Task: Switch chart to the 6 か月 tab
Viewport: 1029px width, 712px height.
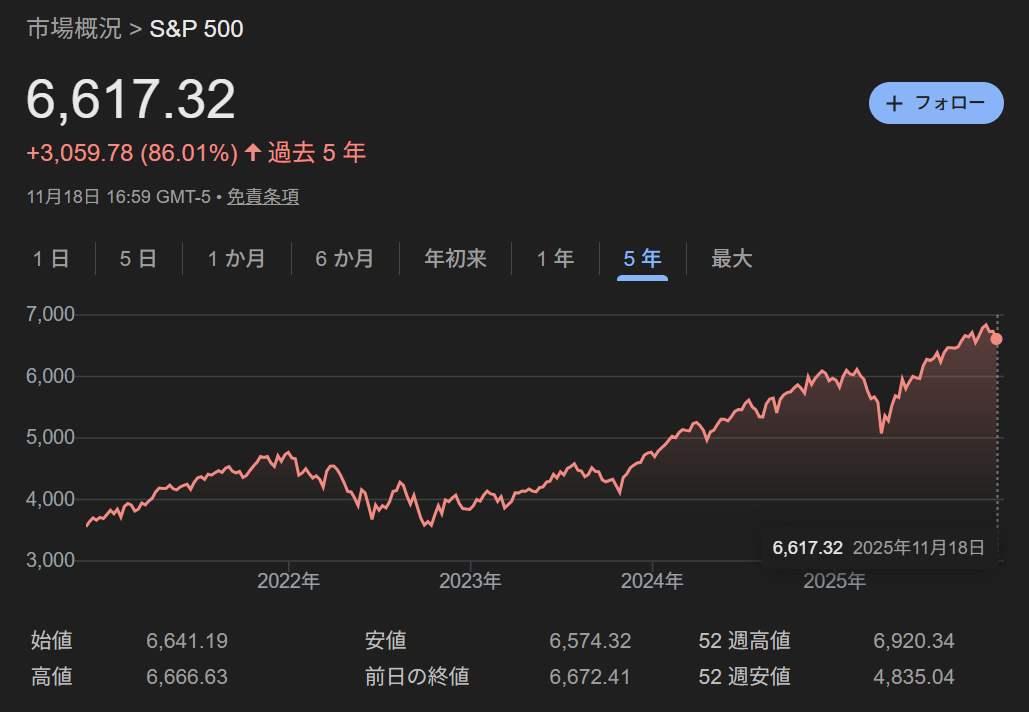Action: [344, 259]
